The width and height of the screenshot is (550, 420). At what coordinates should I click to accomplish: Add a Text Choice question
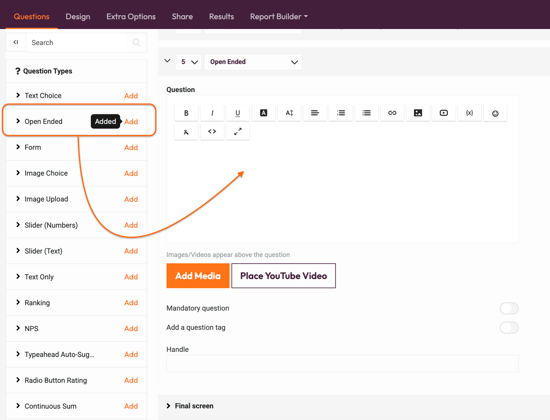coord(131,96)
